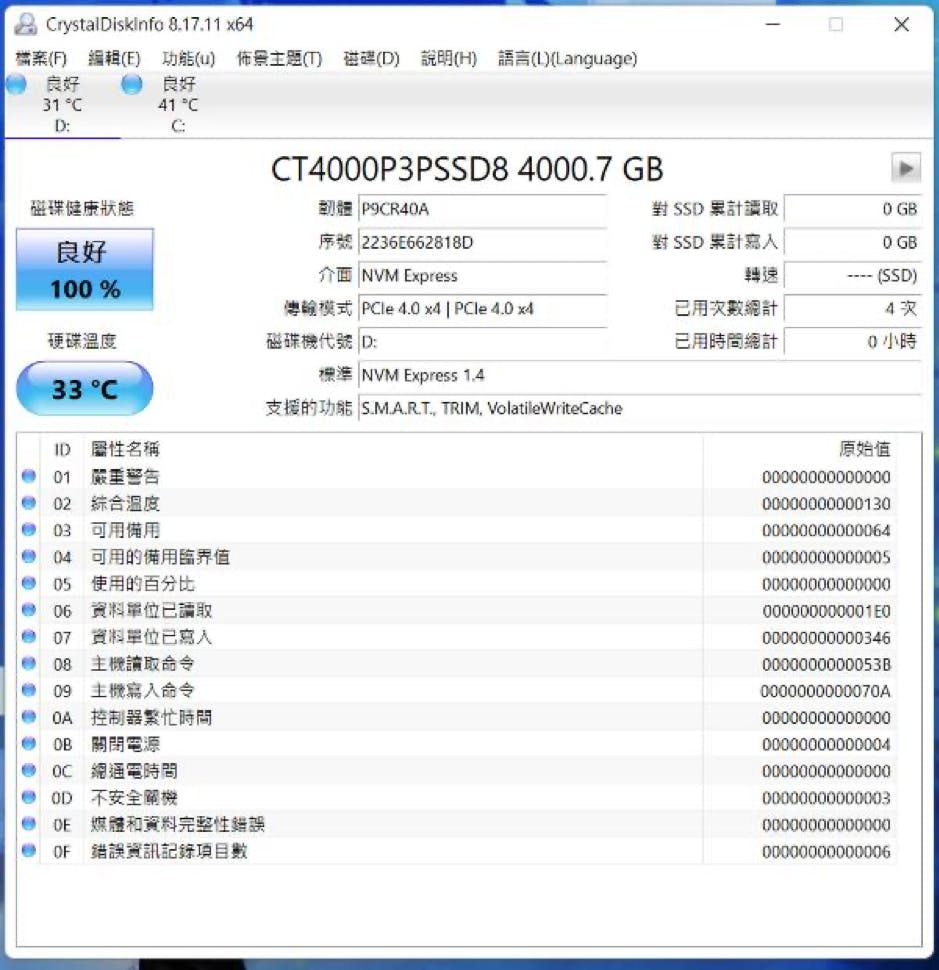Click status dot of row 0A 控制器繁忙時間
939x970 pixels.
coord(28,716)
